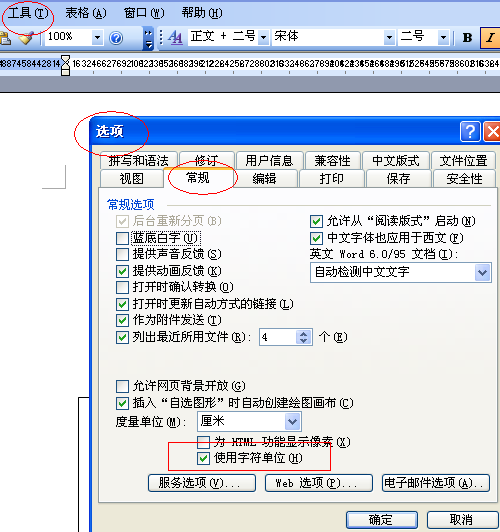Click the ruler's first-line indent marker
The width and height of the screenshot is (500, 532).
pos(65,60)
